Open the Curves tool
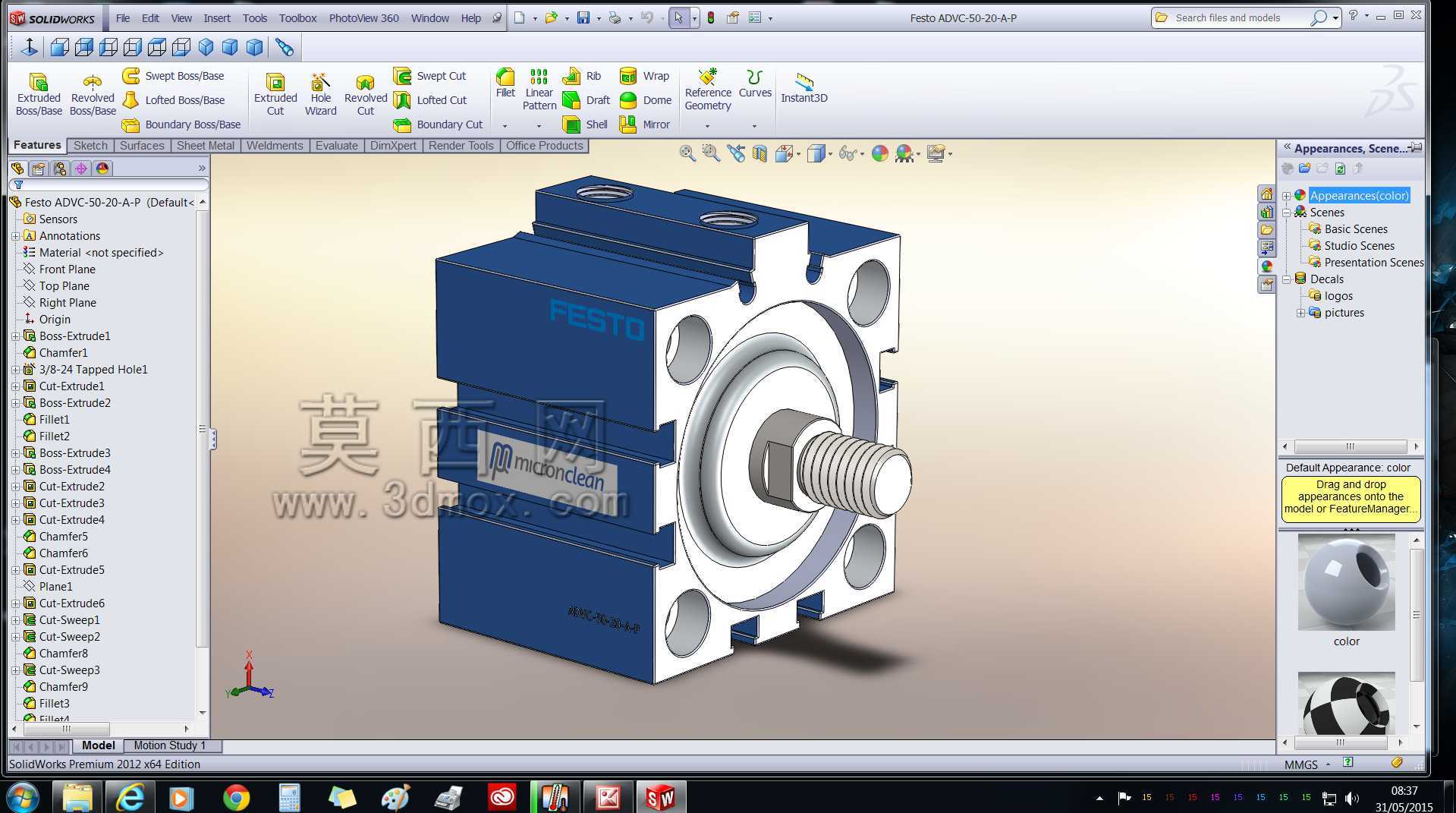The image size is (1456, 813). pyautogui.click(x=755, y=84)
